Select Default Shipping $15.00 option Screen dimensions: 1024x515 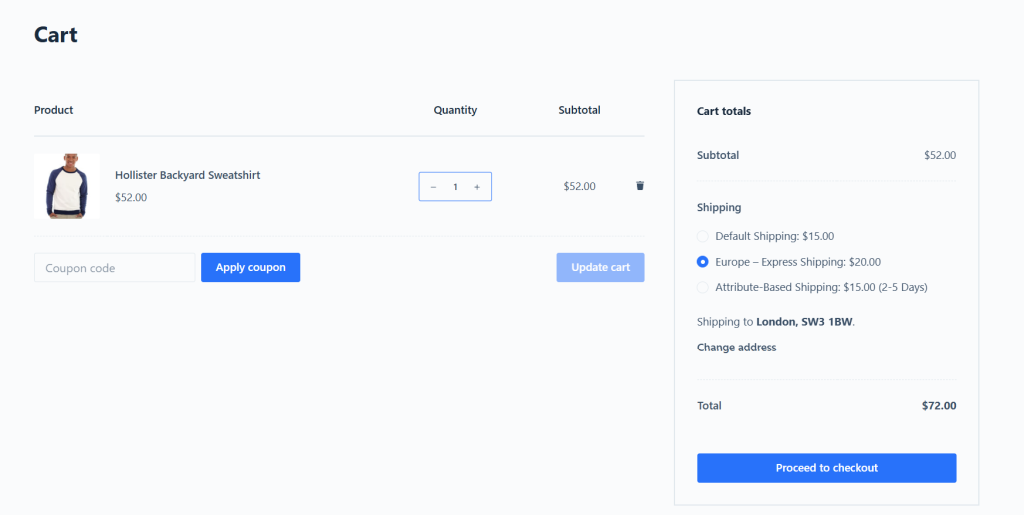tap(703, 236)
